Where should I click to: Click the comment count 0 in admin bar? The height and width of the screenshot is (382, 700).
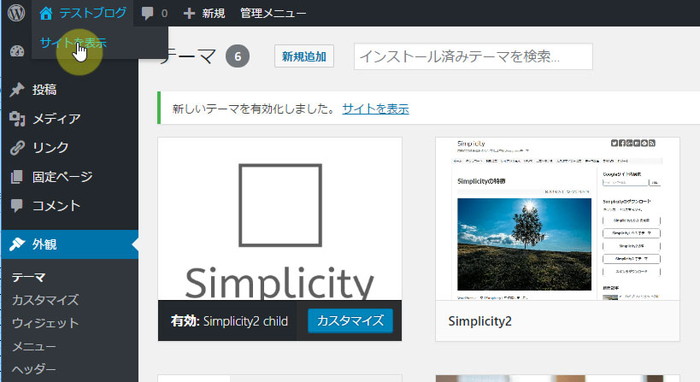(x=164, y=13)
